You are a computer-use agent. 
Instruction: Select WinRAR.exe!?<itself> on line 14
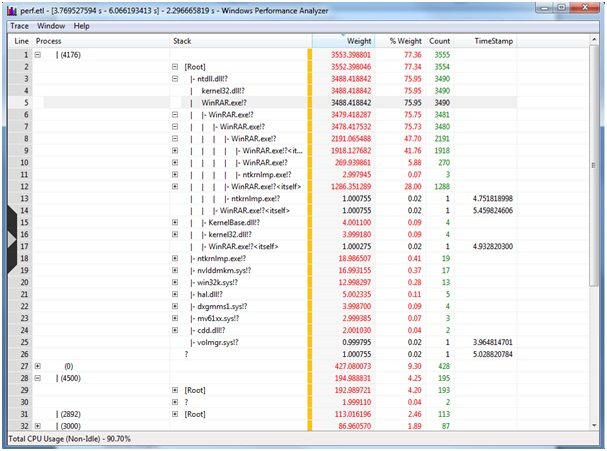(x=255, y=211)
